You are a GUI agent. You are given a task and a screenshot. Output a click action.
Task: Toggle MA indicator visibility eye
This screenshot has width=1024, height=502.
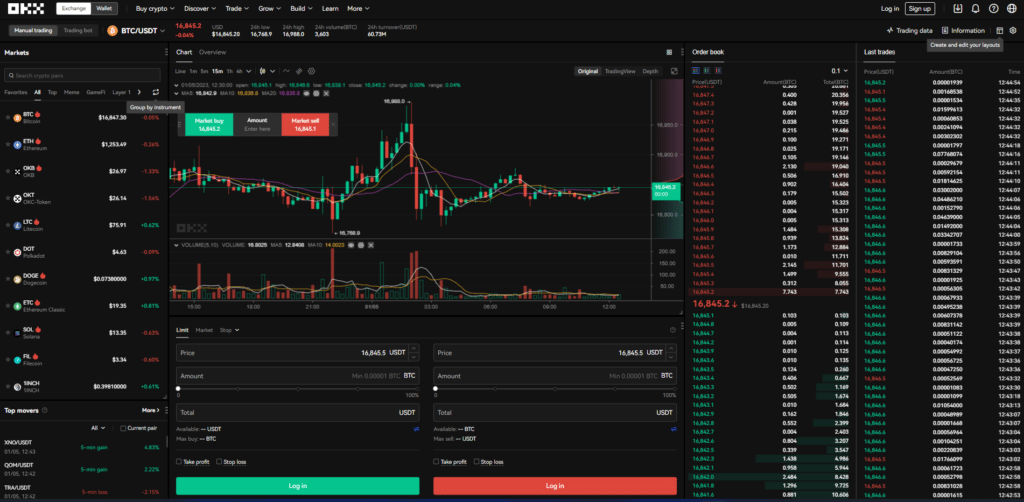tap(306, 93)
